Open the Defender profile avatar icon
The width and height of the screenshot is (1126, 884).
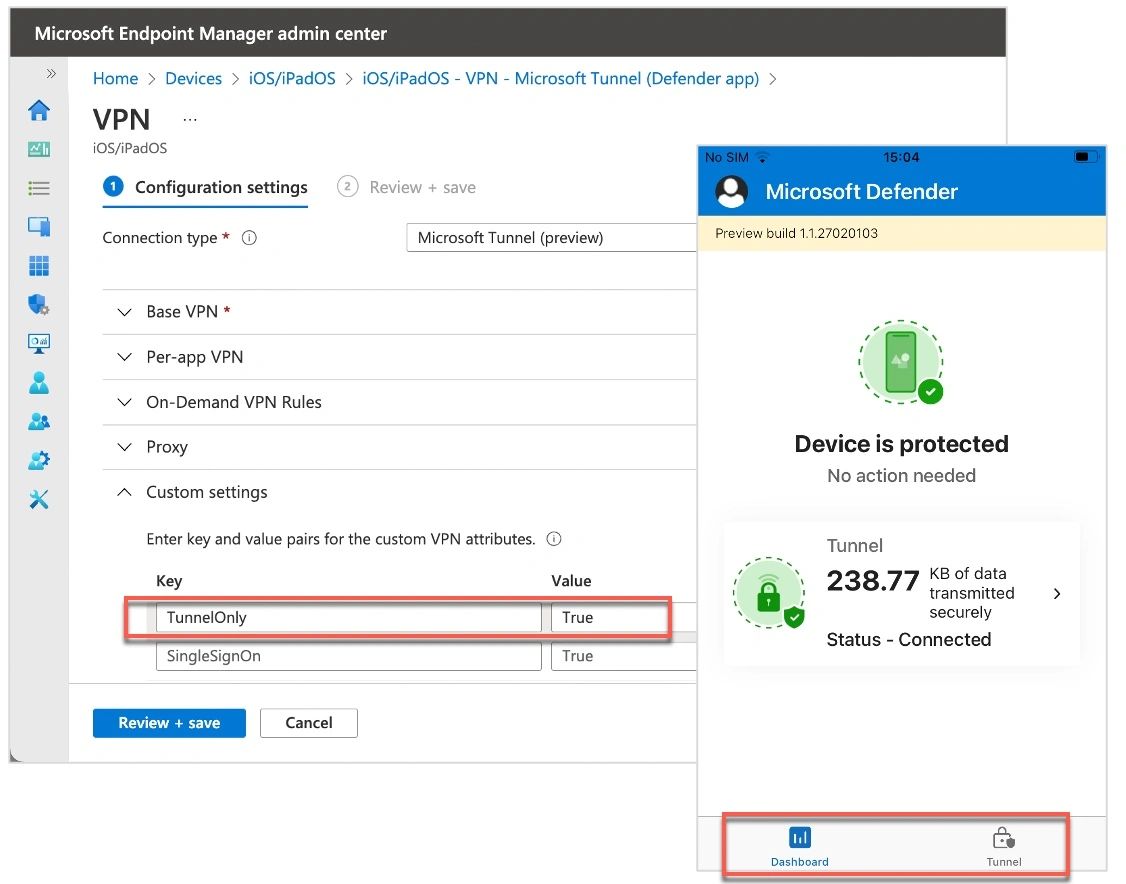[732, 191]
